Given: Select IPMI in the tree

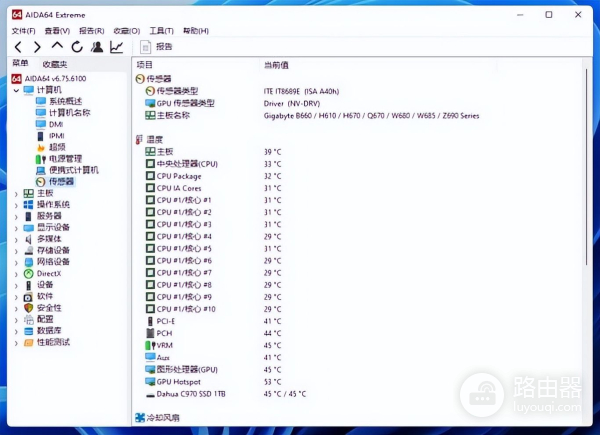Looking at the screenshot, I should tap(50, 135).
